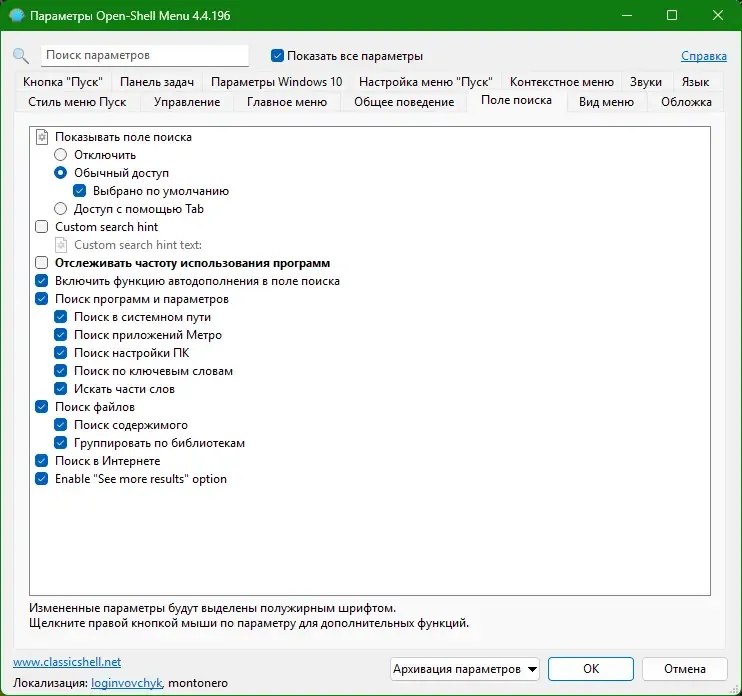Disable Поиск содержимого checkbox
Screen dimensions: 742x696
(61, 424)
